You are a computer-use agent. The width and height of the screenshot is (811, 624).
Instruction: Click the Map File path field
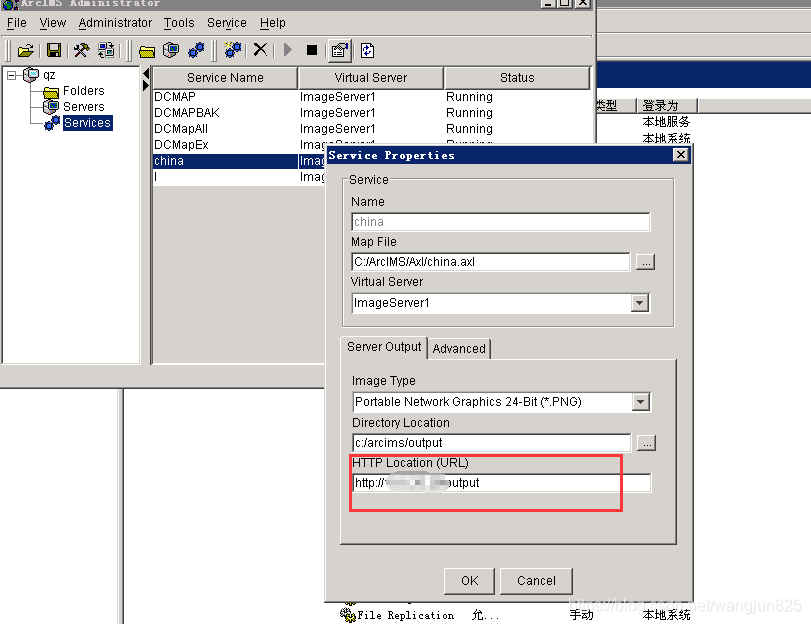click(x=490, y=262)
